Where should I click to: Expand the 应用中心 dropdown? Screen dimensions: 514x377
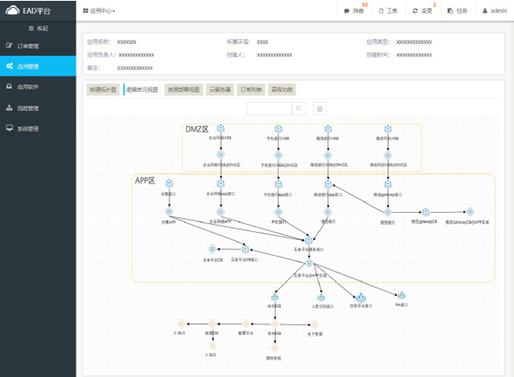[99, 11]
